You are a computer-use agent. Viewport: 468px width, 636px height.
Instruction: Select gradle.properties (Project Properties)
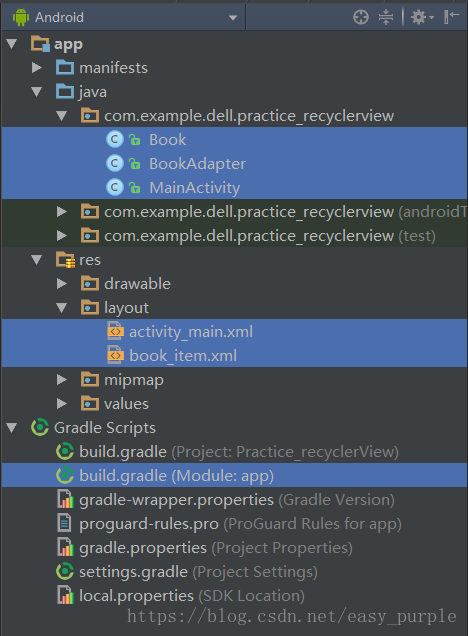coord(234,548)
